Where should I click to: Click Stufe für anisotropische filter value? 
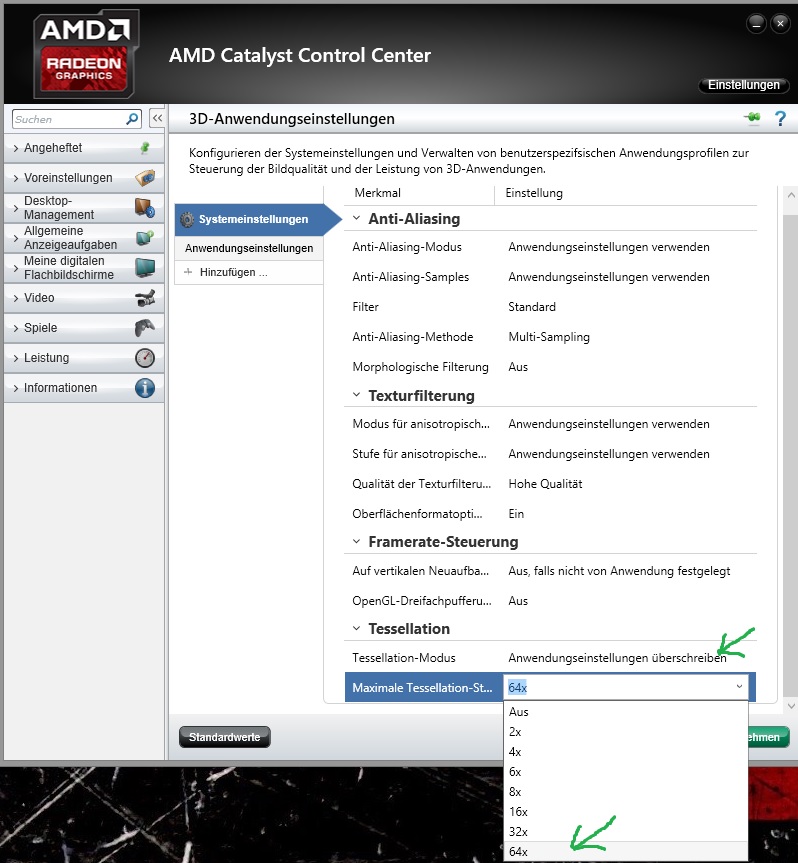tap(609, 454)
